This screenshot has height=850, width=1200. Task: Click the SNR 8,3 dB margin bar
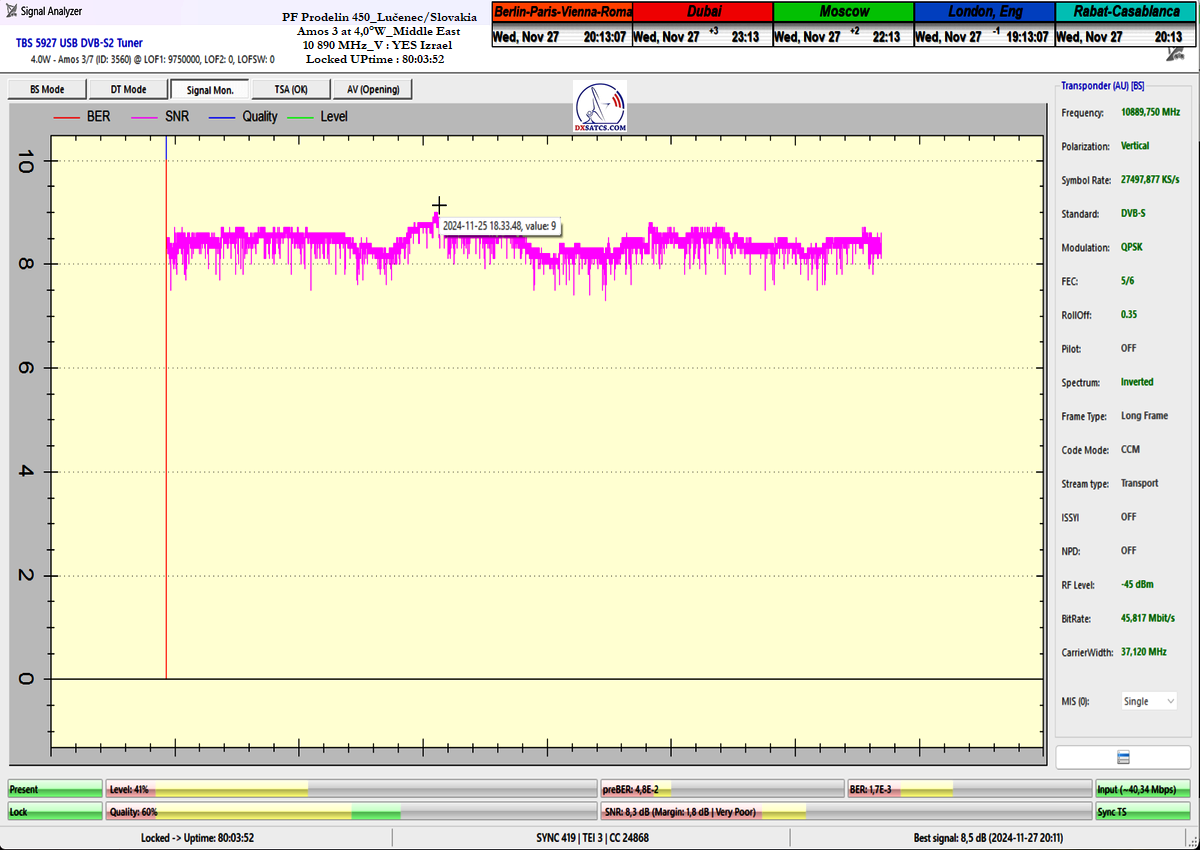(845, 812)
